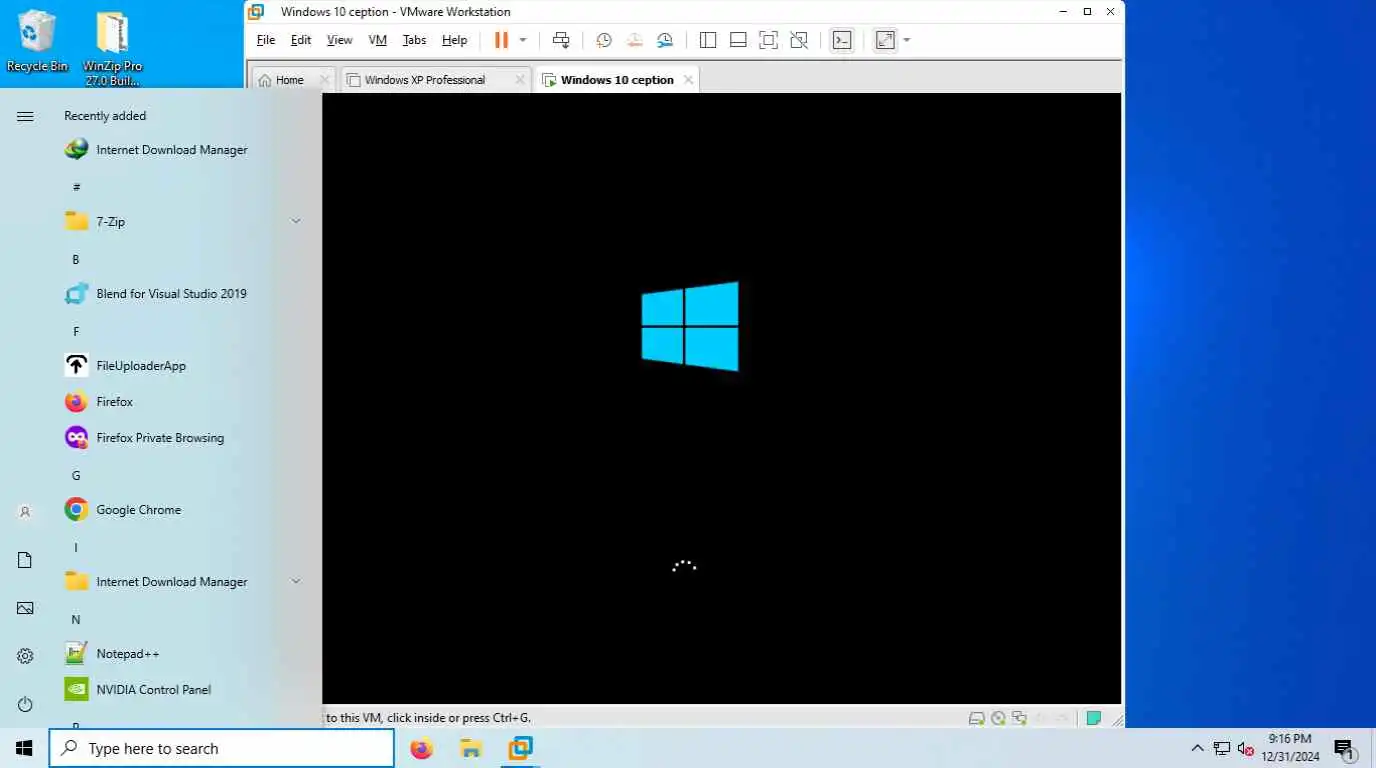Open the Edit menu in VMware
1376x768 pixels.
click(x=301, y=40)
